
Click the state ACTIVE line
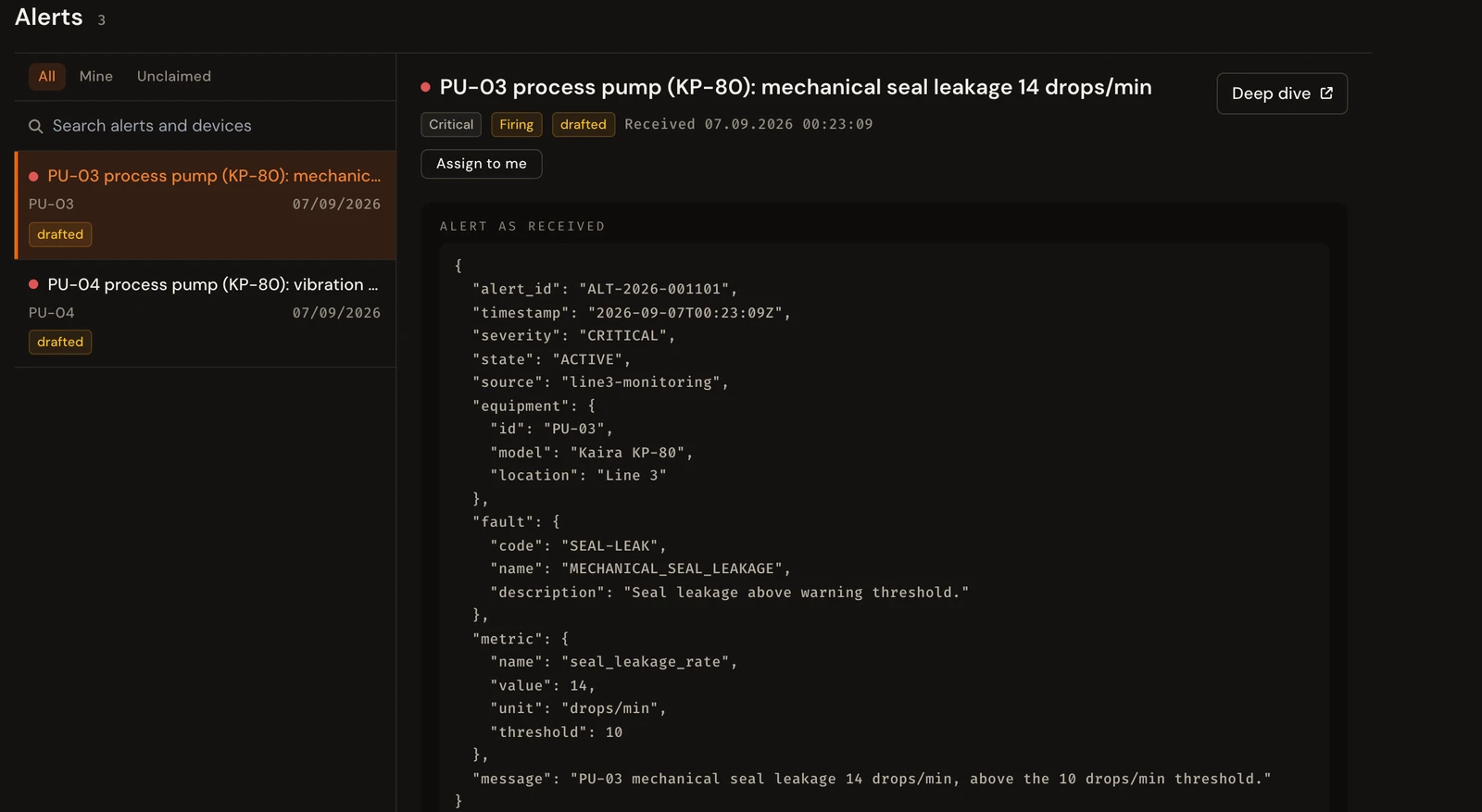click(552, 359)
